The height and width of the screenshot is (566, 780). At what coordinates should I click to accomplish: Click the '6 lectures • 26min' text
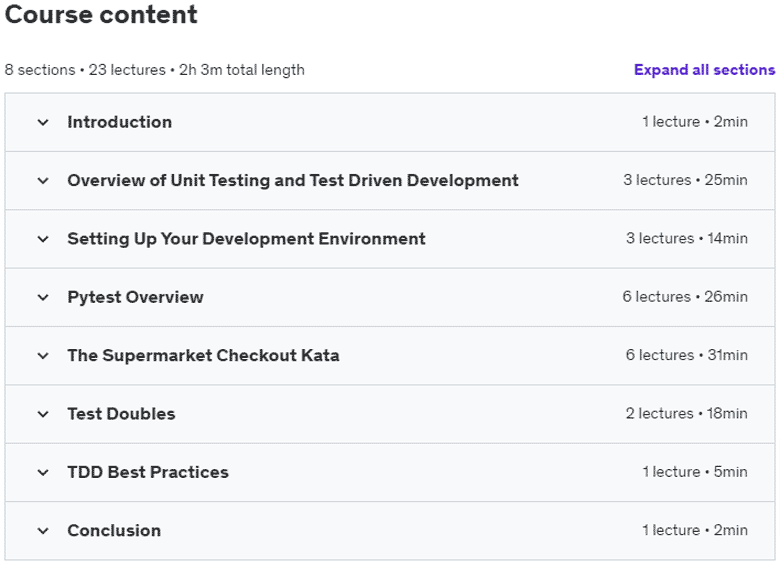(685, 296)
